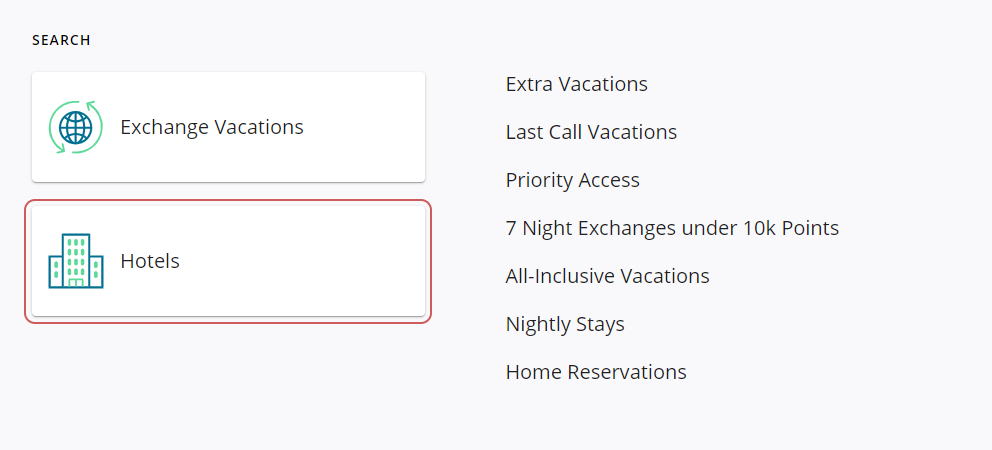Viewport: 992px width, 450px height.
Task: Click the SEARCH section heading
Action: click(61, 40)
